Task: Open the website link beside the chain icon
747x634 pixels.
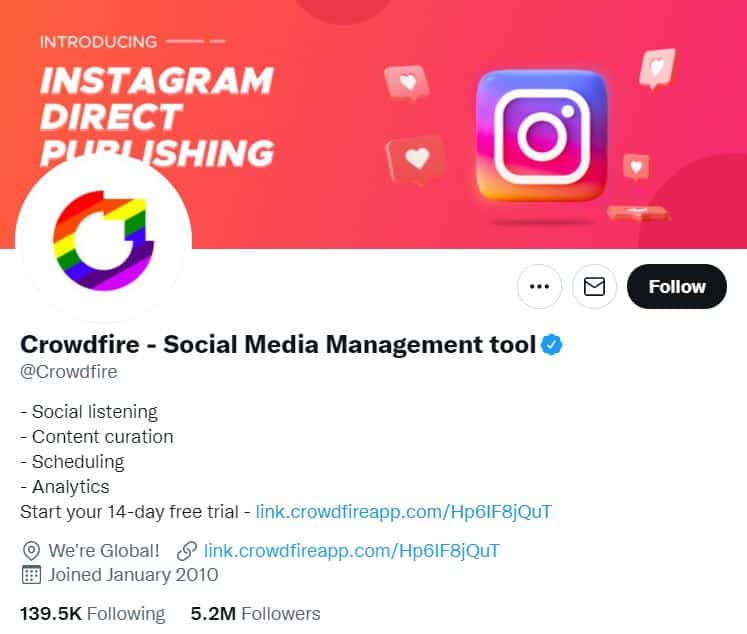Action: [351, 550]
